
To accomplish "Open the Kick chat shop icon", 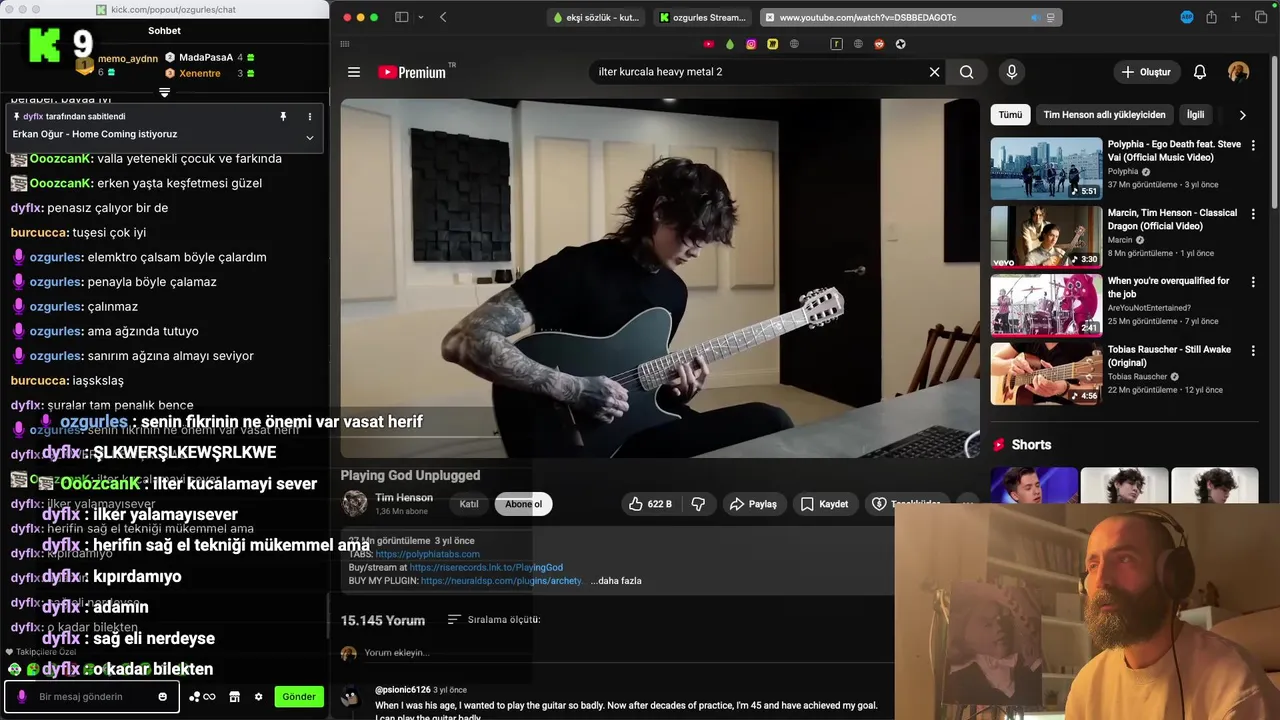I will click(234, 697).
